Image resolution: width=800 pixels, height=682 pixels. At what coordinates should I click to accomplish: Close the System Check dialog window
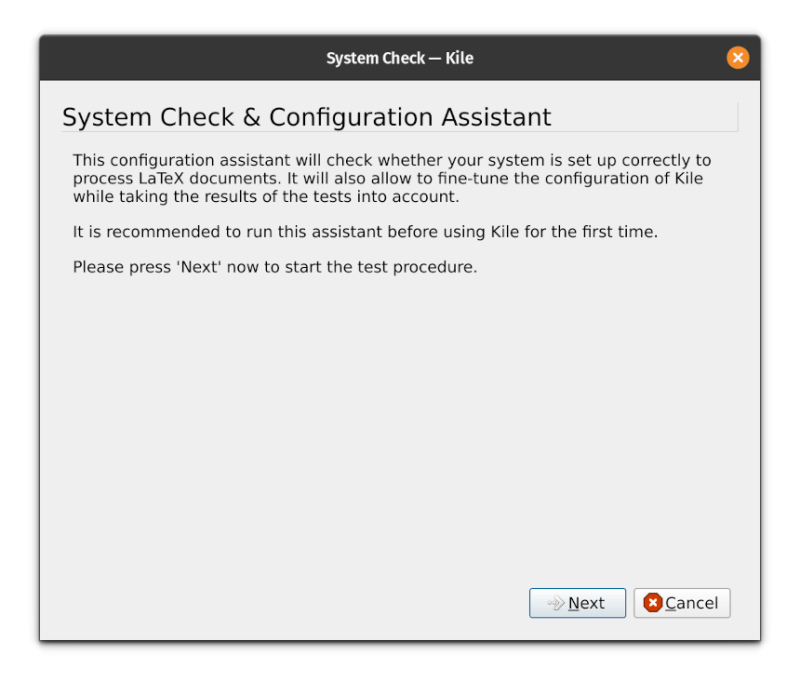[x=738, y=58]
